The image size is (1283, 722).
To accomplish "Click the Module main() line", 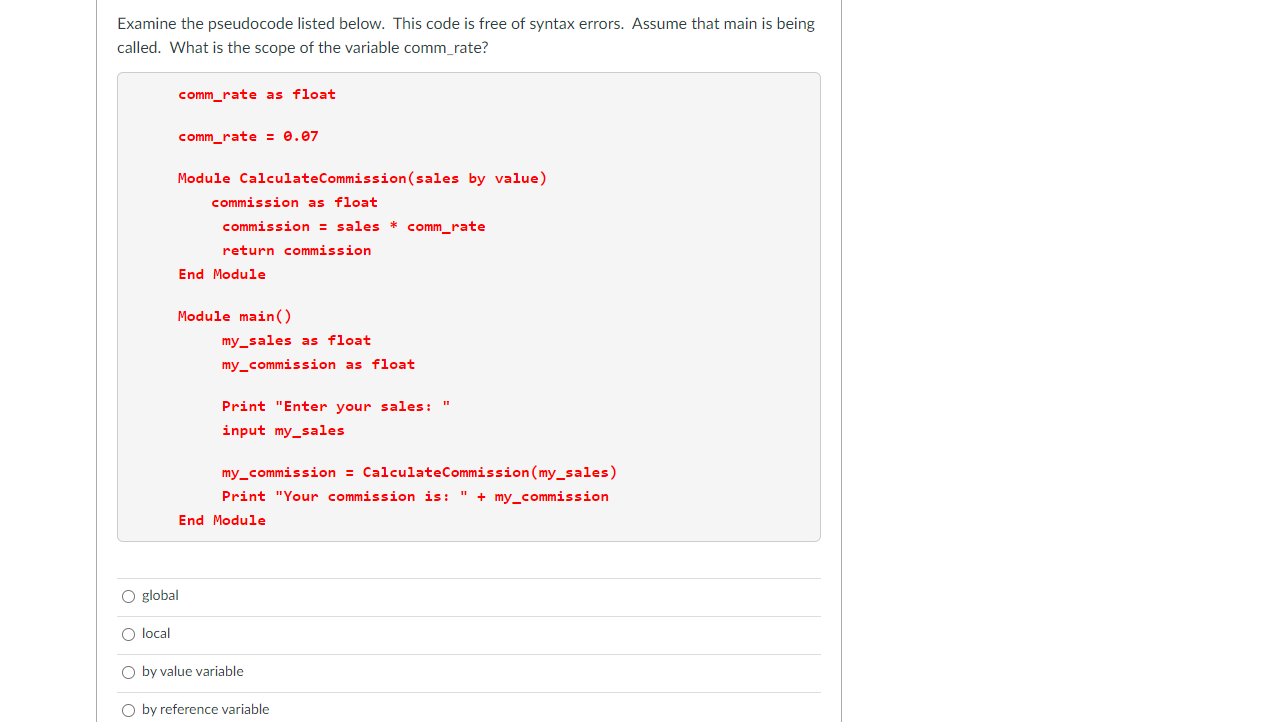I will pyautogui.click(x=235, y=316).
